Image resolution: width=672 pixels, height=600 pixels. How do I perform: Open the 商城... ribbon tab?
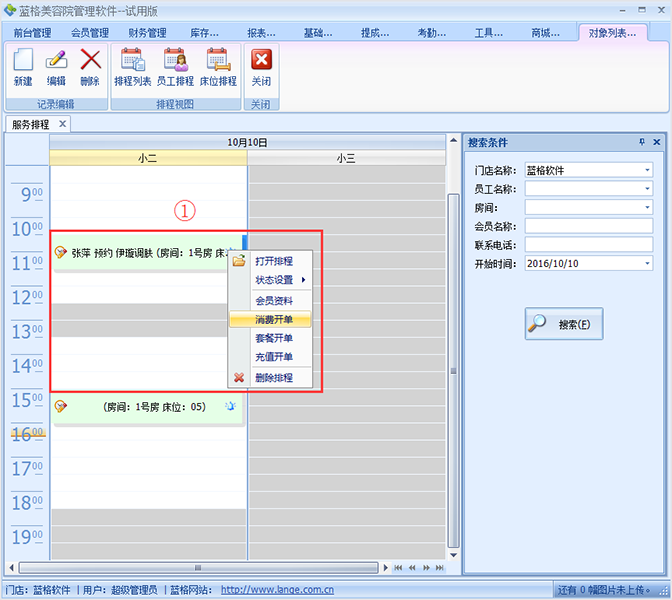click(546, 33)
